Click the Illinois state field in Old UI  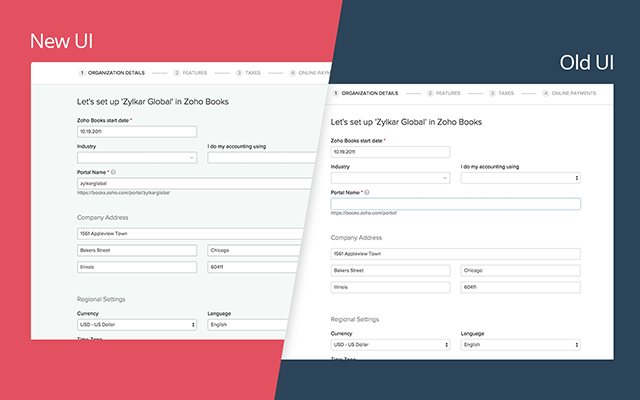click(x=391, y=287)
